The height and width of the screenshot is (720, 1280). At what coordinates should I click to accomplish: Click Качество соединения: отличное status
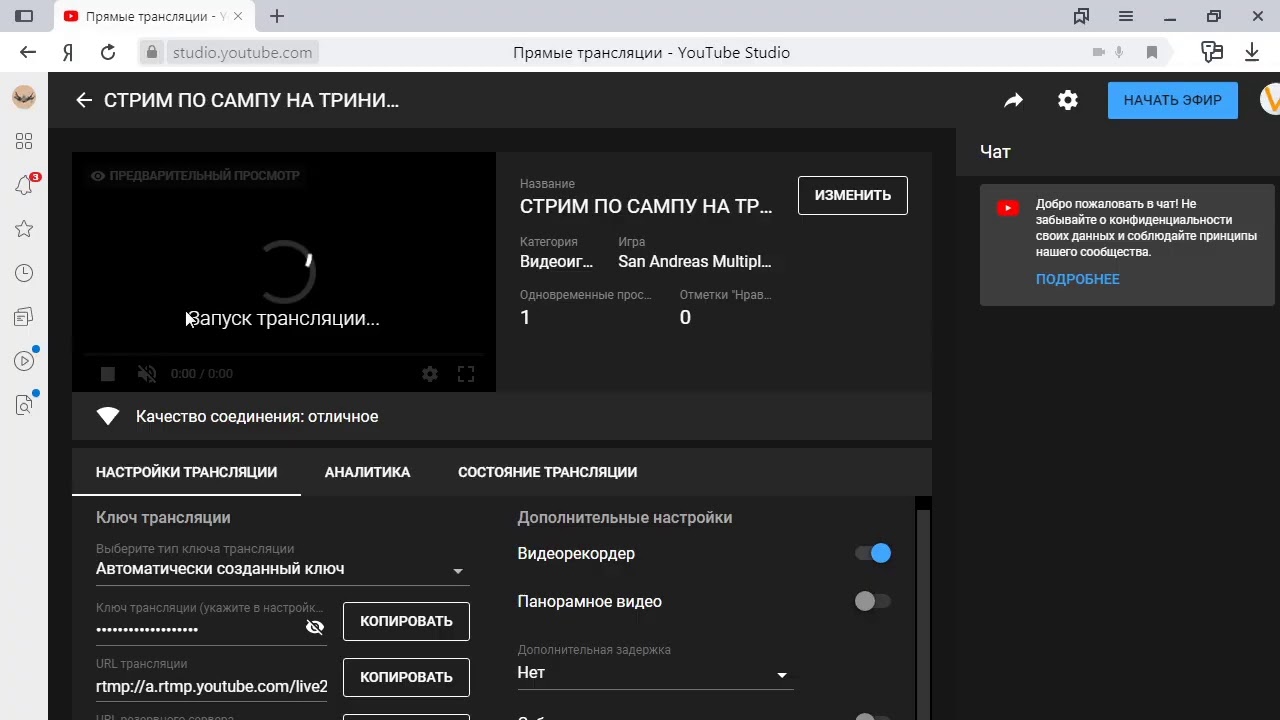click(257, 416)
